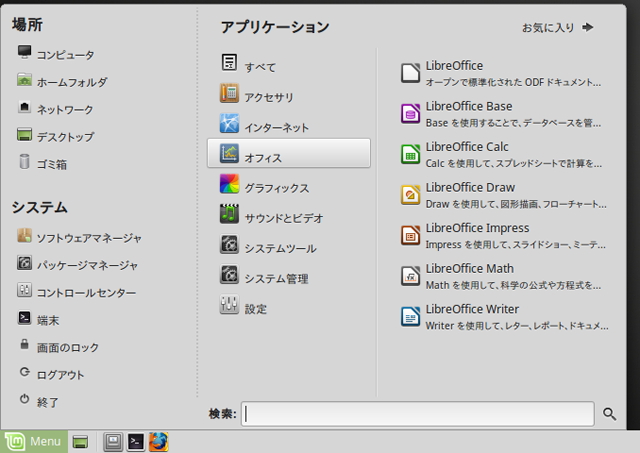Click the LibreOffice Writer description text
Screen dimensions: 640x453
517,326
